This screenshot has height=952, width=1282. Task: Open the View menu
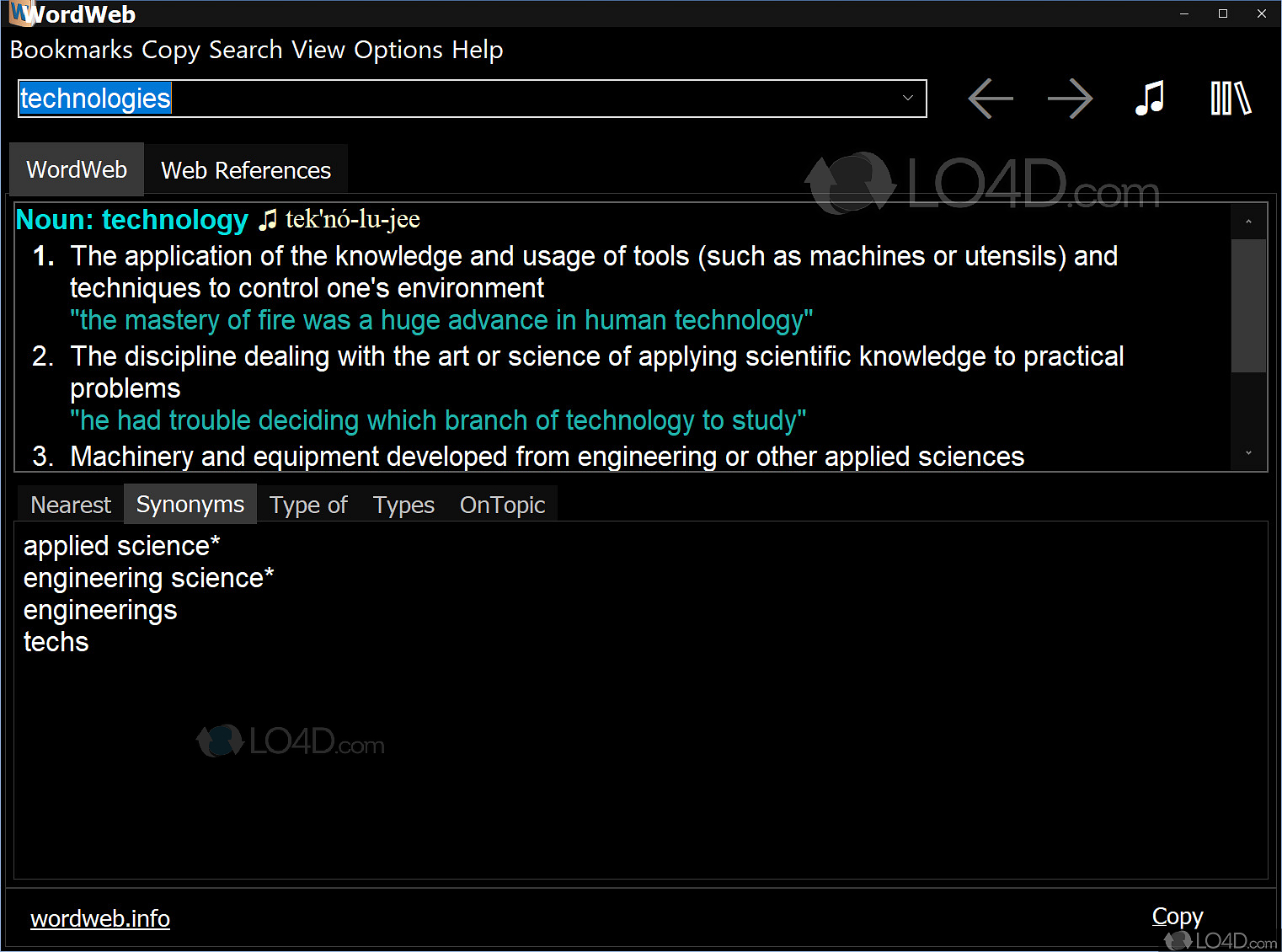click(318, 50)
